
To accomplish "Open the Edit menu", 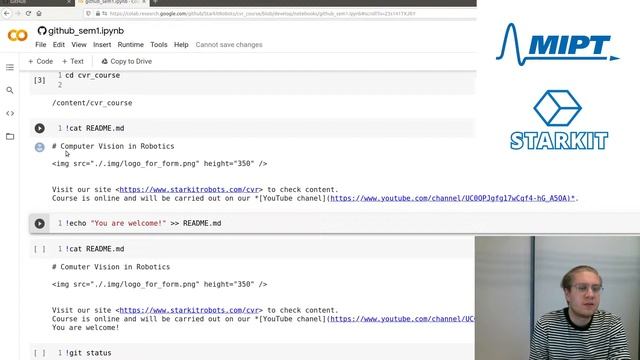I will pos(59,45).
